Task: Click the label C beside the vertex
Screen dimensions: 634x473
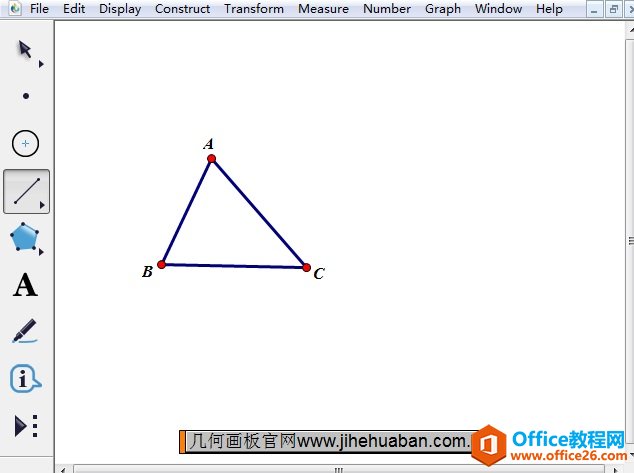Action: [319, 274]
